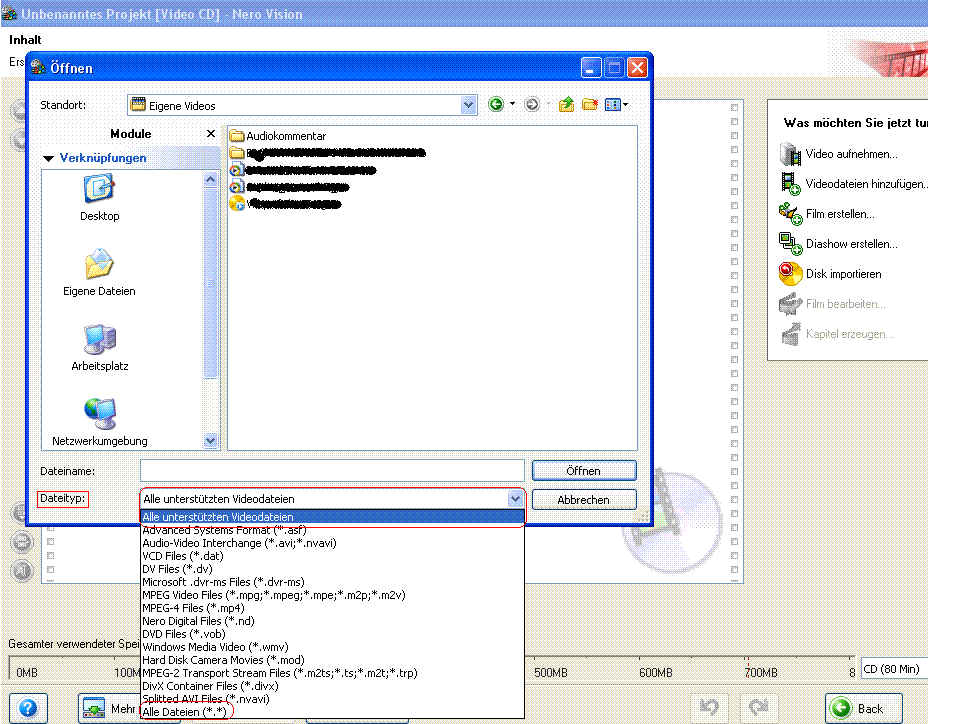The width and height of the screenshot is (956, 724).
Task: Choose Alle unterstützten Videodateien option
Action: tap(332, 517)
